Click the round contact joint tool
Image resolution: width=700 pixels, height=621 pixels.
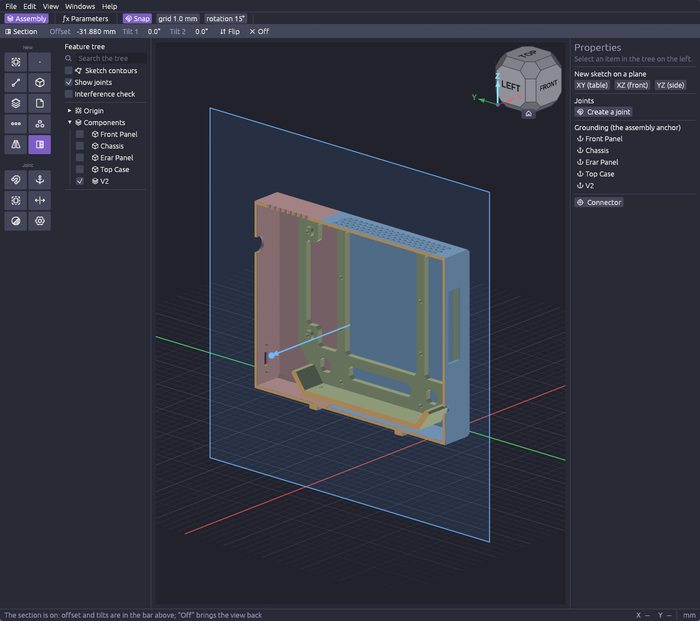tap(16, 221)
